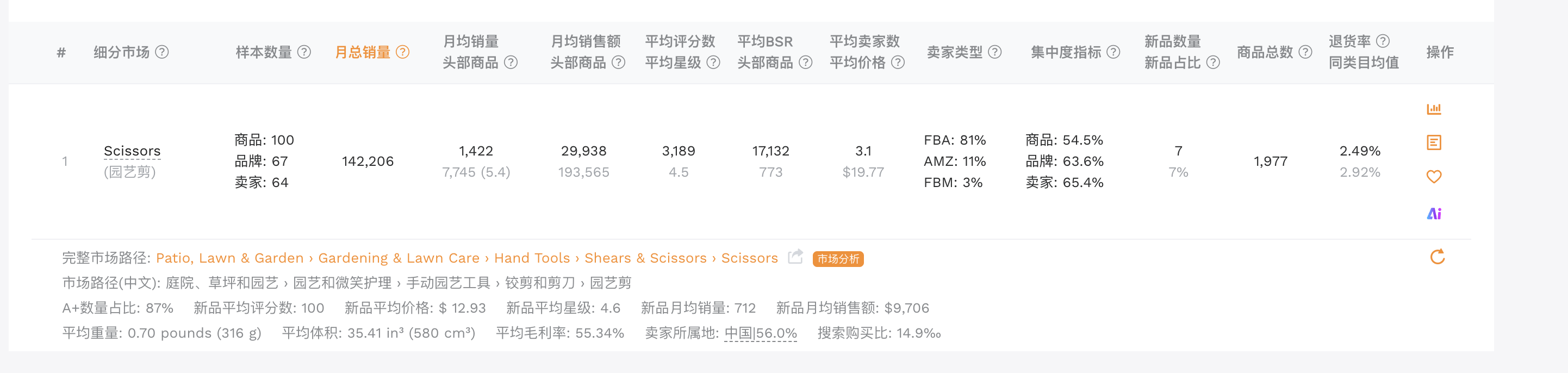
Task: Click help icon next to 商品总数
Action: coord(1305,52)
